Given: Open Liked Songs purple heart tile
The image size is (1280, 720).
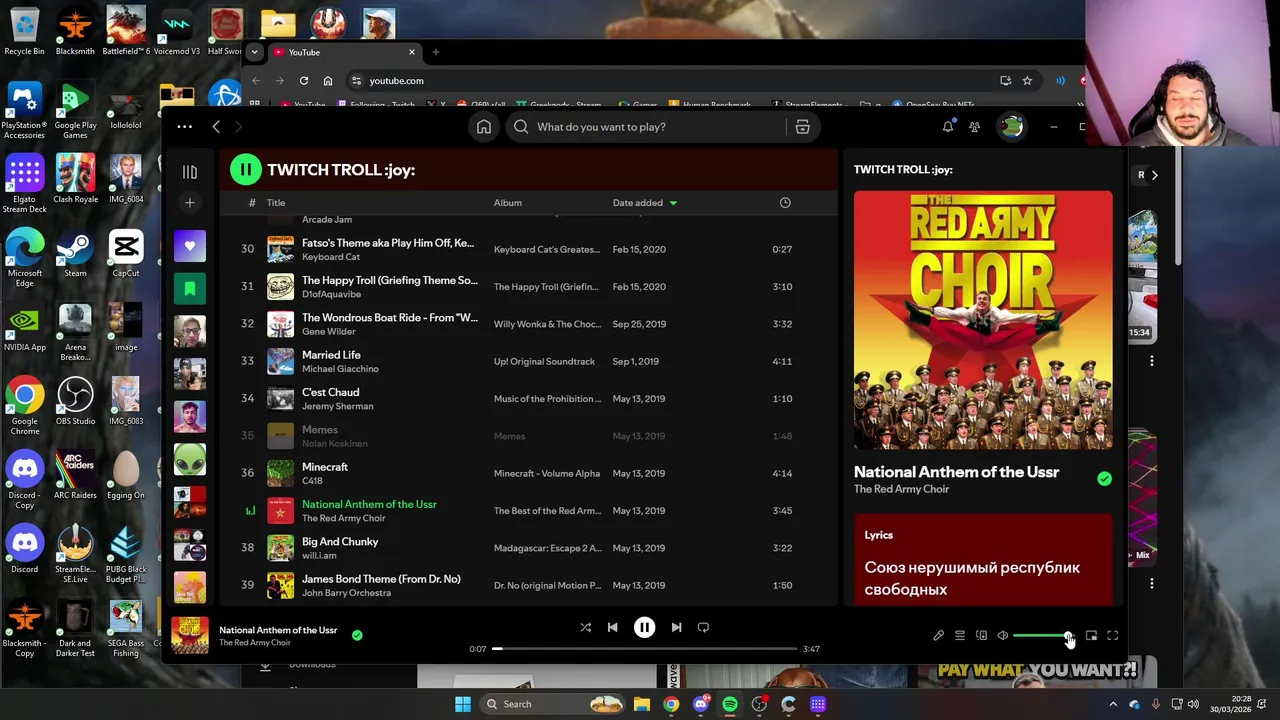Looking at the screenshot, I should (190, 246).
